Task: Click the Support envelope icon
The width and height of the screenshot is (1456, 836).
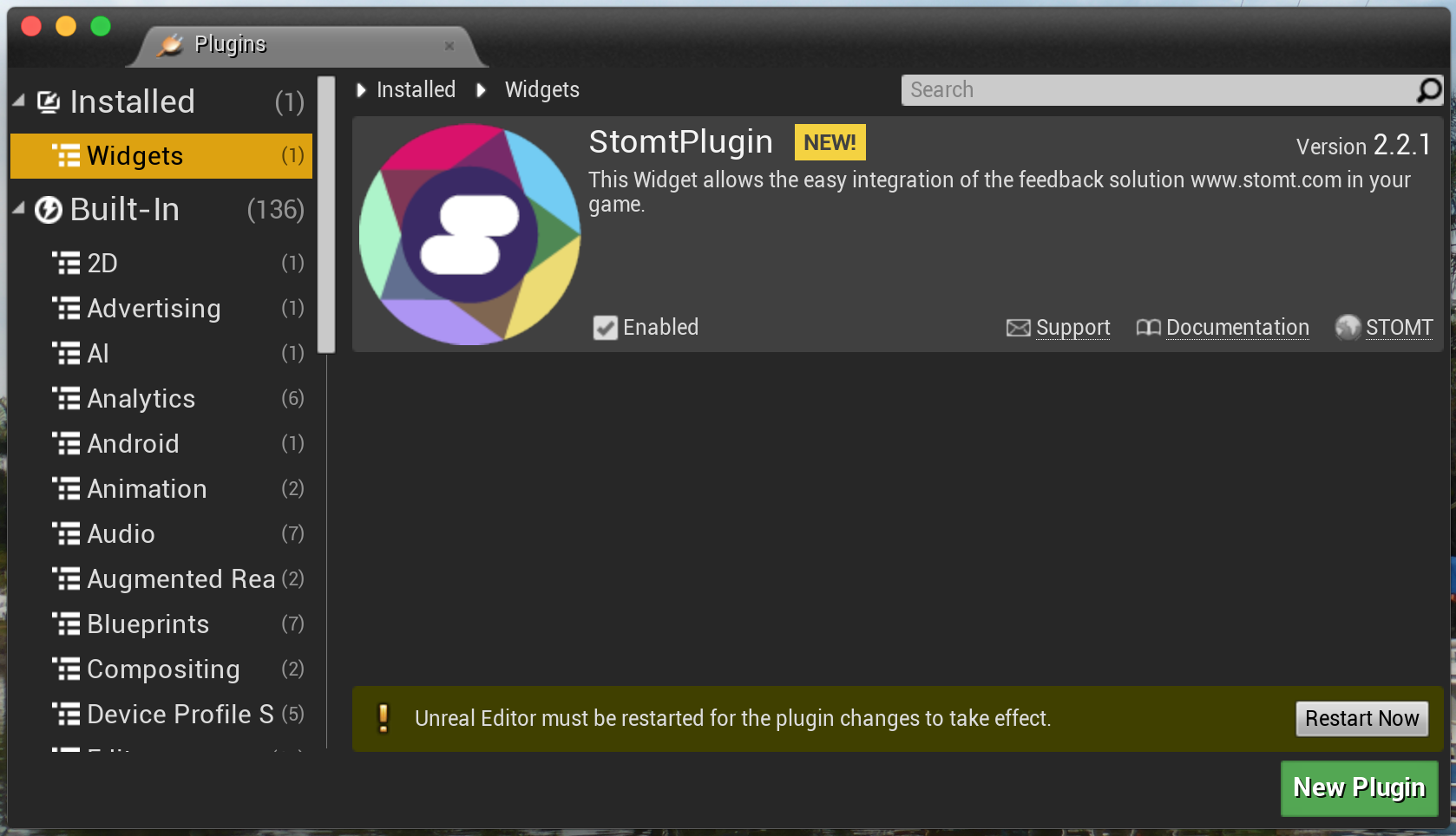Action: click(x=1019, y=328)
